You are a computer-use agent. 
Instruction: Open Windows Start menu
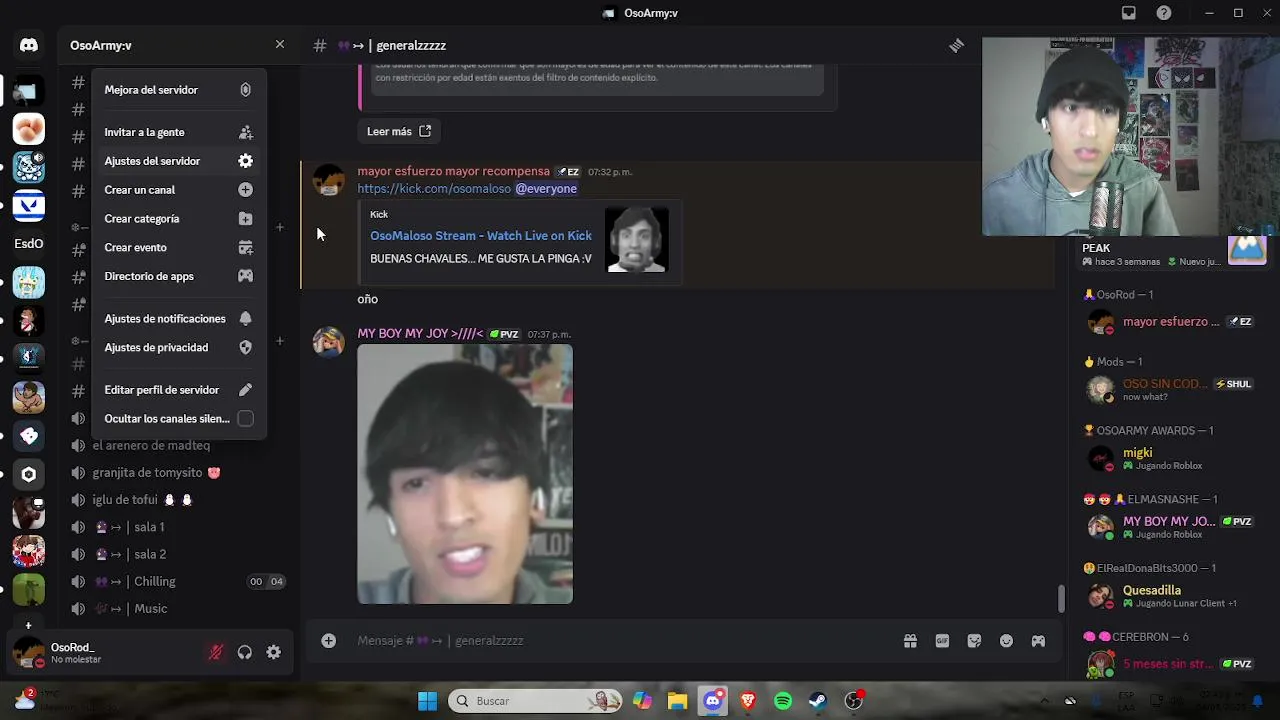pos(427,701)
